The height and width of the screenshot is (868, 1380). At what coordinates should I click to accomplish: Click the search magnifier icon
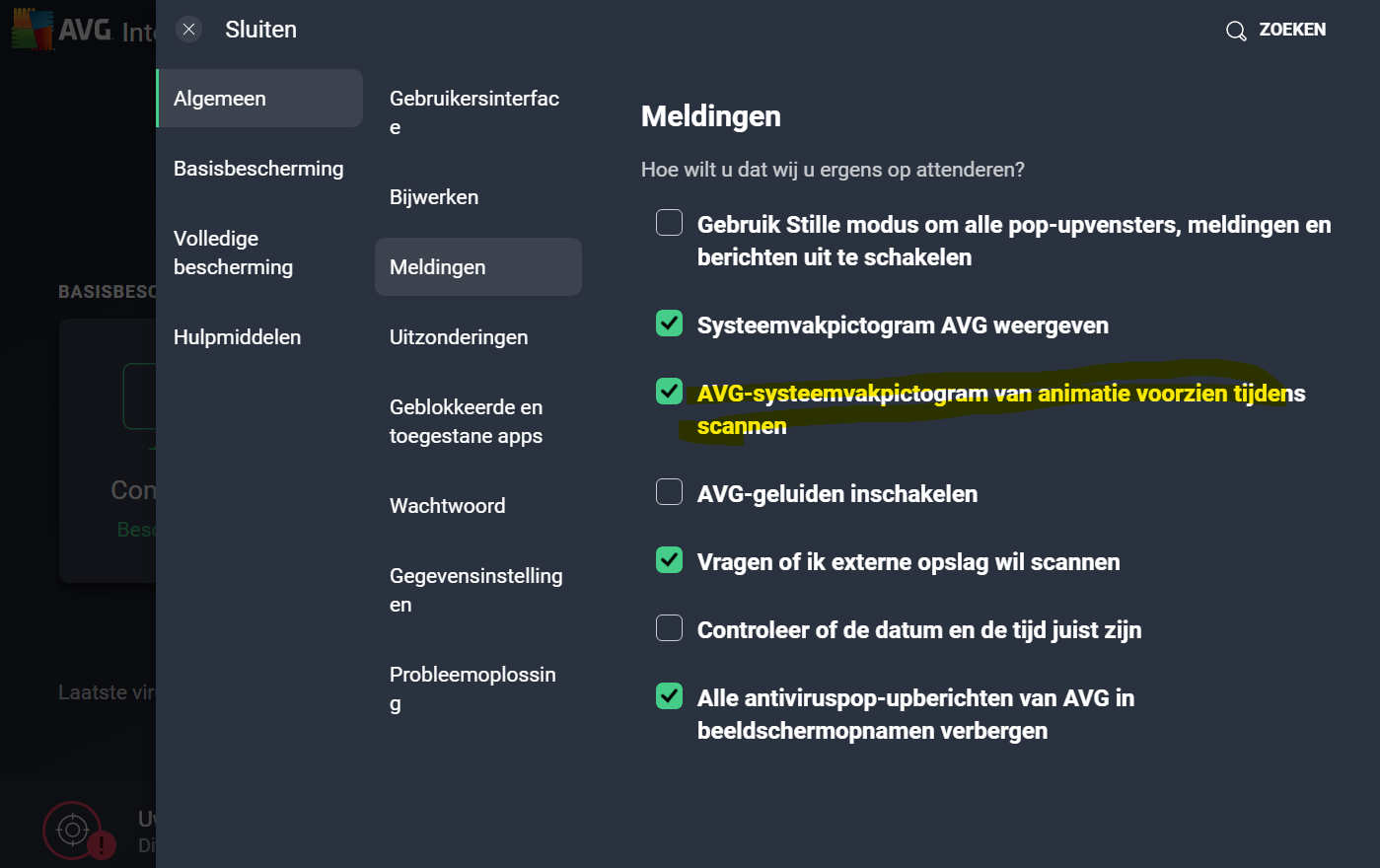click(1235, 32)
